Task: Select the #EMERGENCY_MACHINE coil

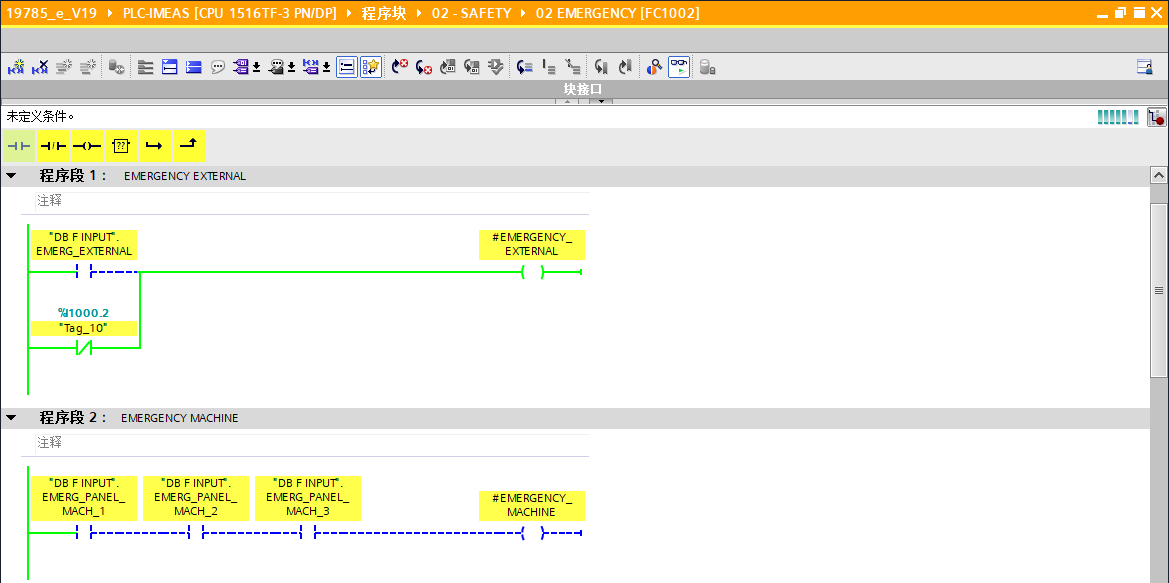Action: 531,533
